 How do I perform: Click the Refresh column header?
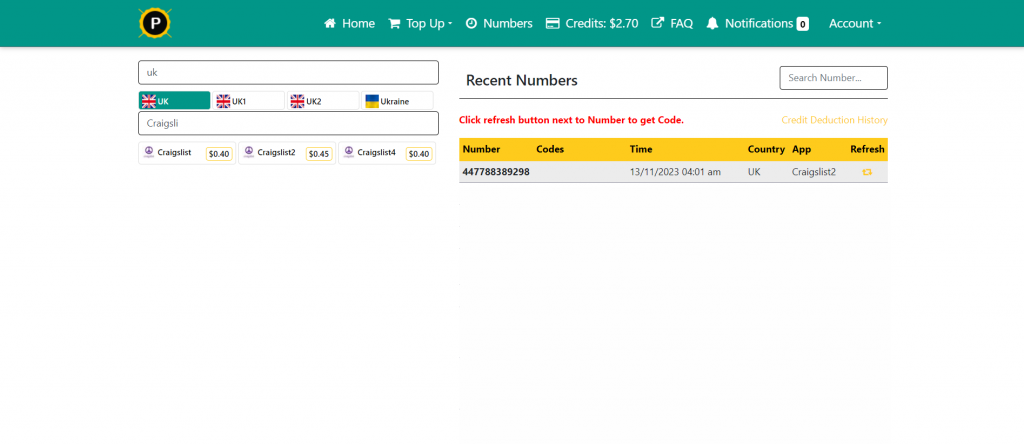[867, 149]
